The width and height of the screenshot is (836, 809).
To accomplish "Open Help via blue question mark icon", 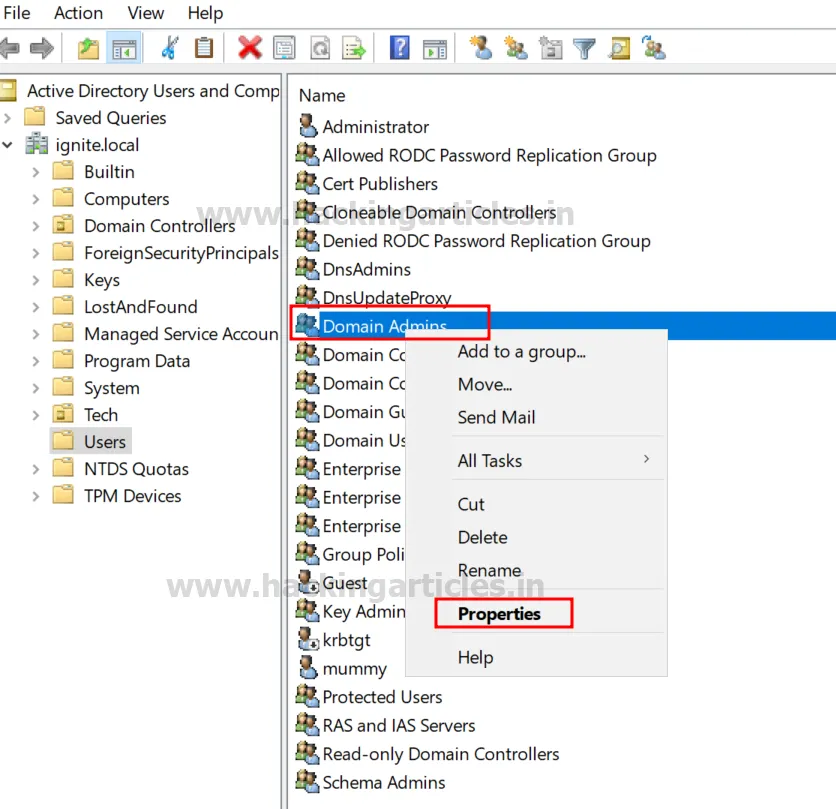I will 399,47.
